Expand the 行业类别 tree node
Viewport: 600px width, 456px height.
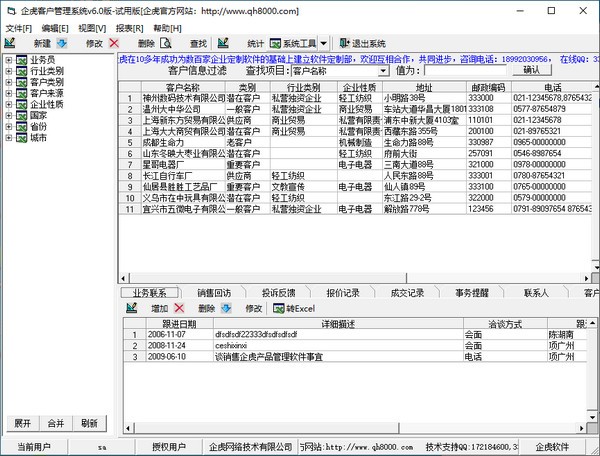(9, 71)
